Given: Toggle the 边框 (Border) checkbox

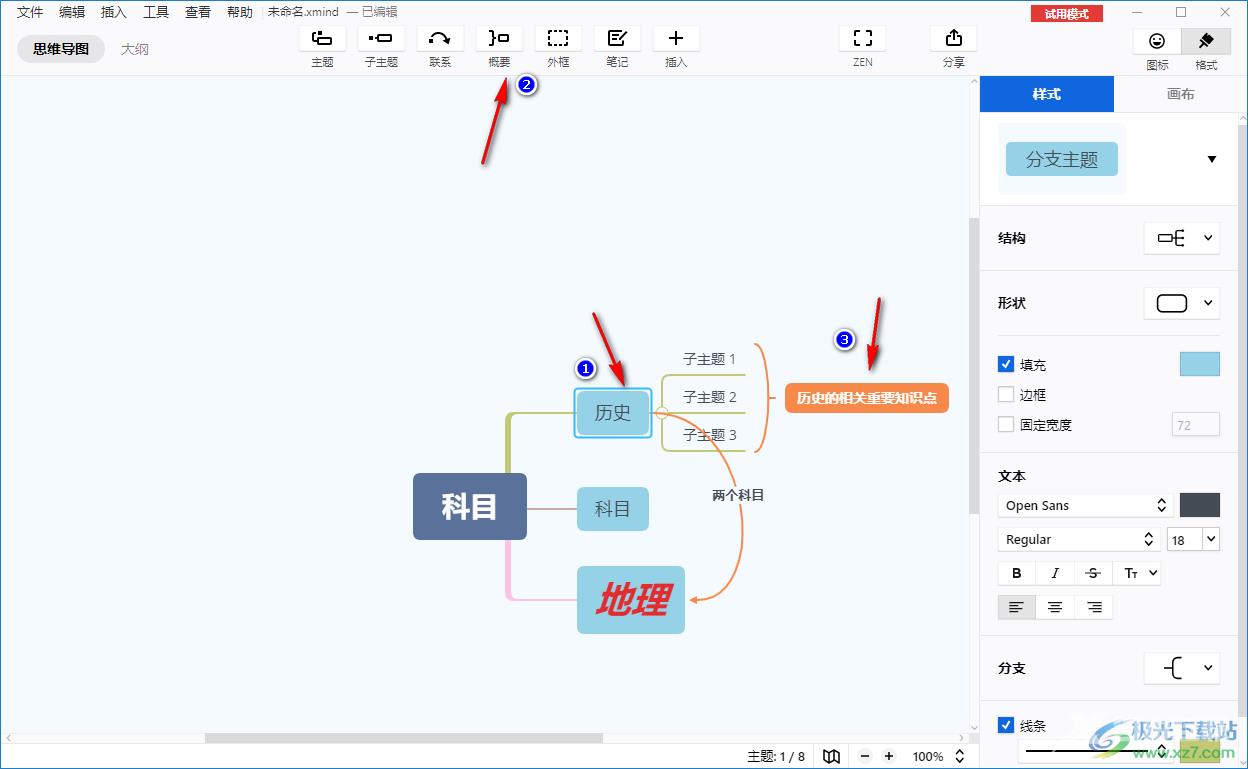Looking at the screenshot, I should (x=1006, y=394).
